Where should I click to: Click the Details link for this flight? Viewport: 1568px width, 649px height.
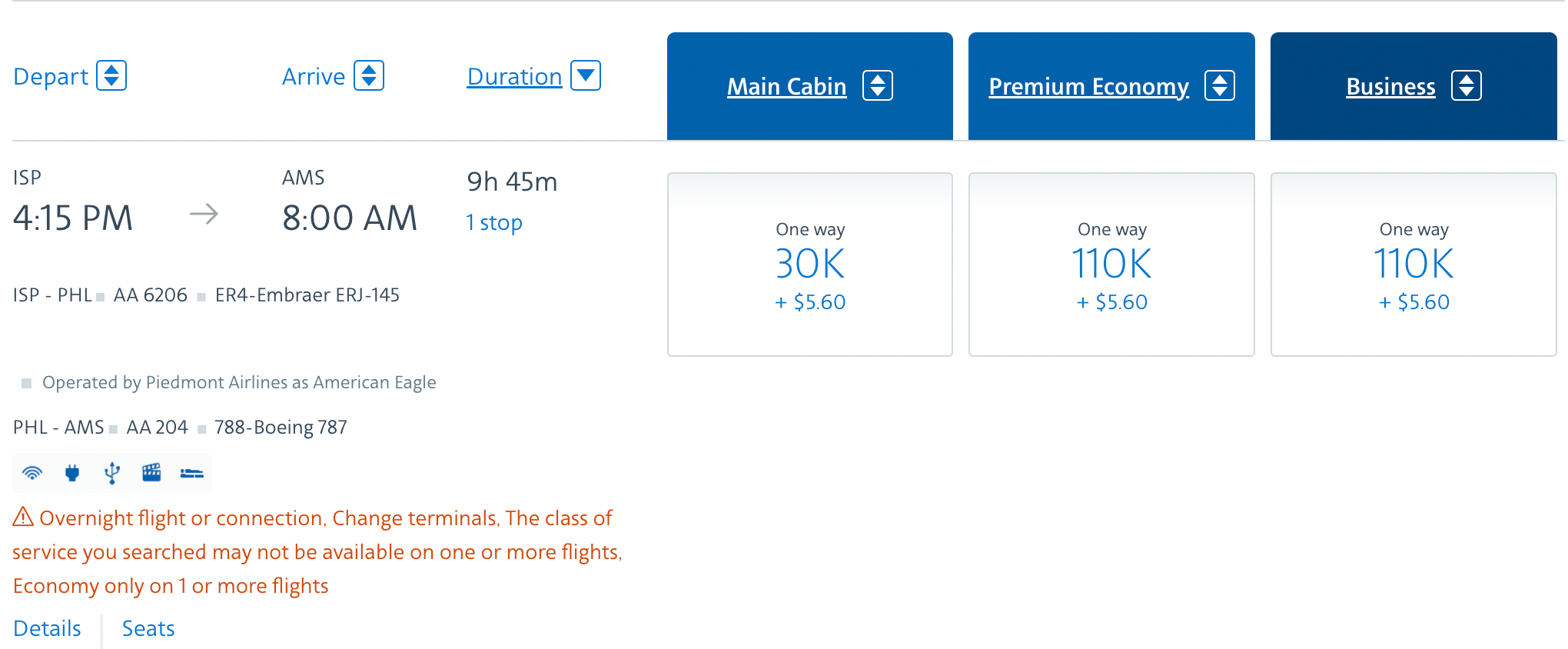(47, 628)
